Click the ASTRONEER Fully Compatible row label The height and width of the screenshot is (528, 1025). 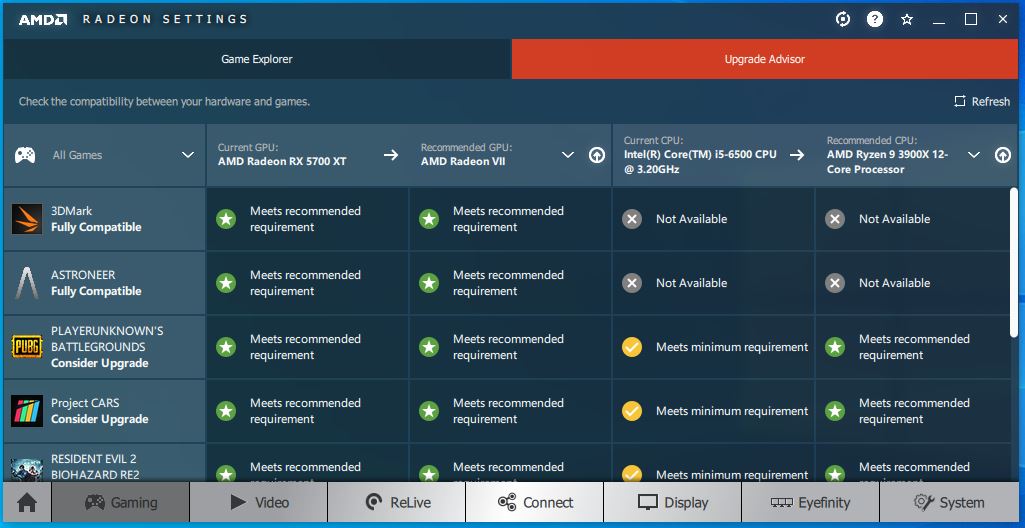(96, 283)
